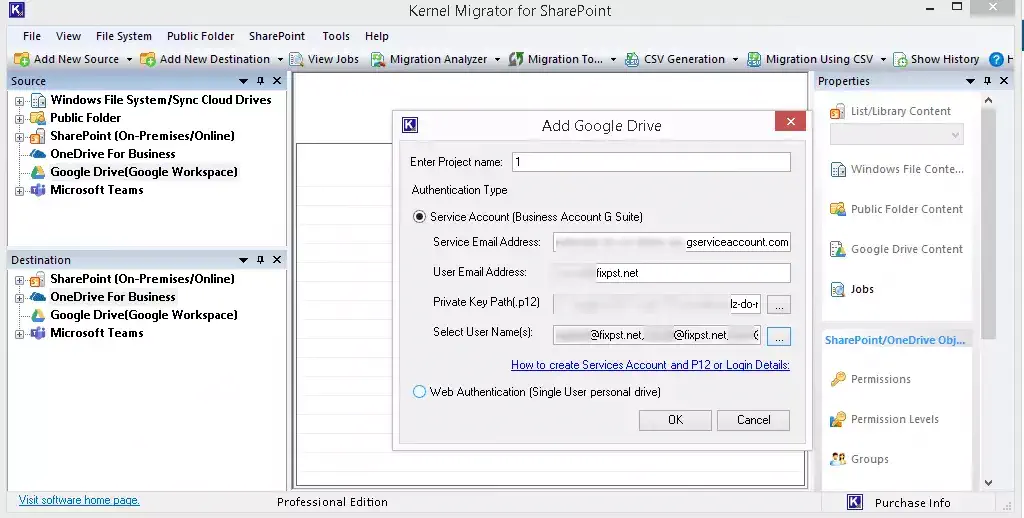Select Microsoft Teams in Source panel

(97, 190)
